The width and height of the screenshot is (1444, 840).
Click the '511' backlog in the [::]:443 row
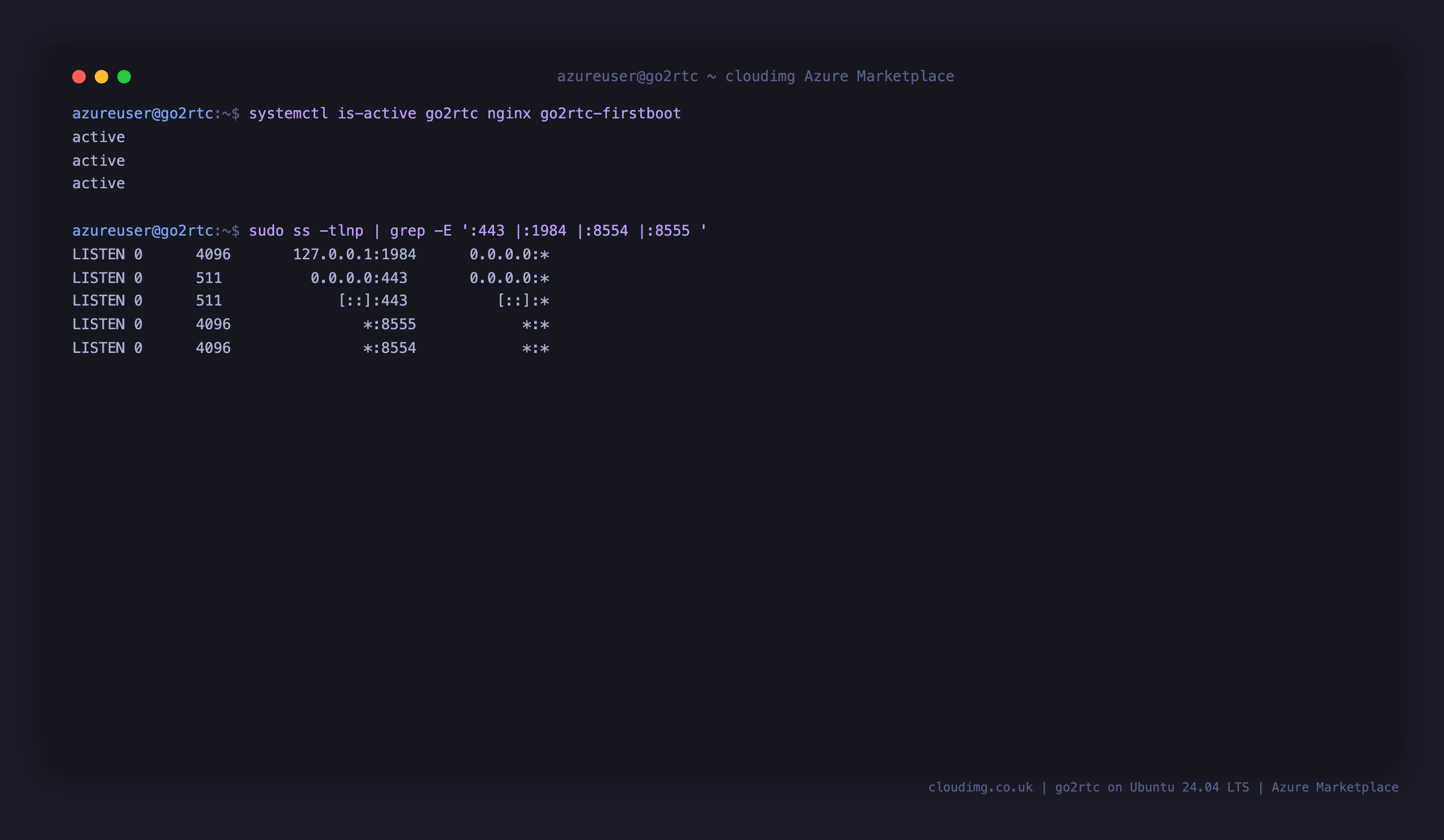coord(209,300)
